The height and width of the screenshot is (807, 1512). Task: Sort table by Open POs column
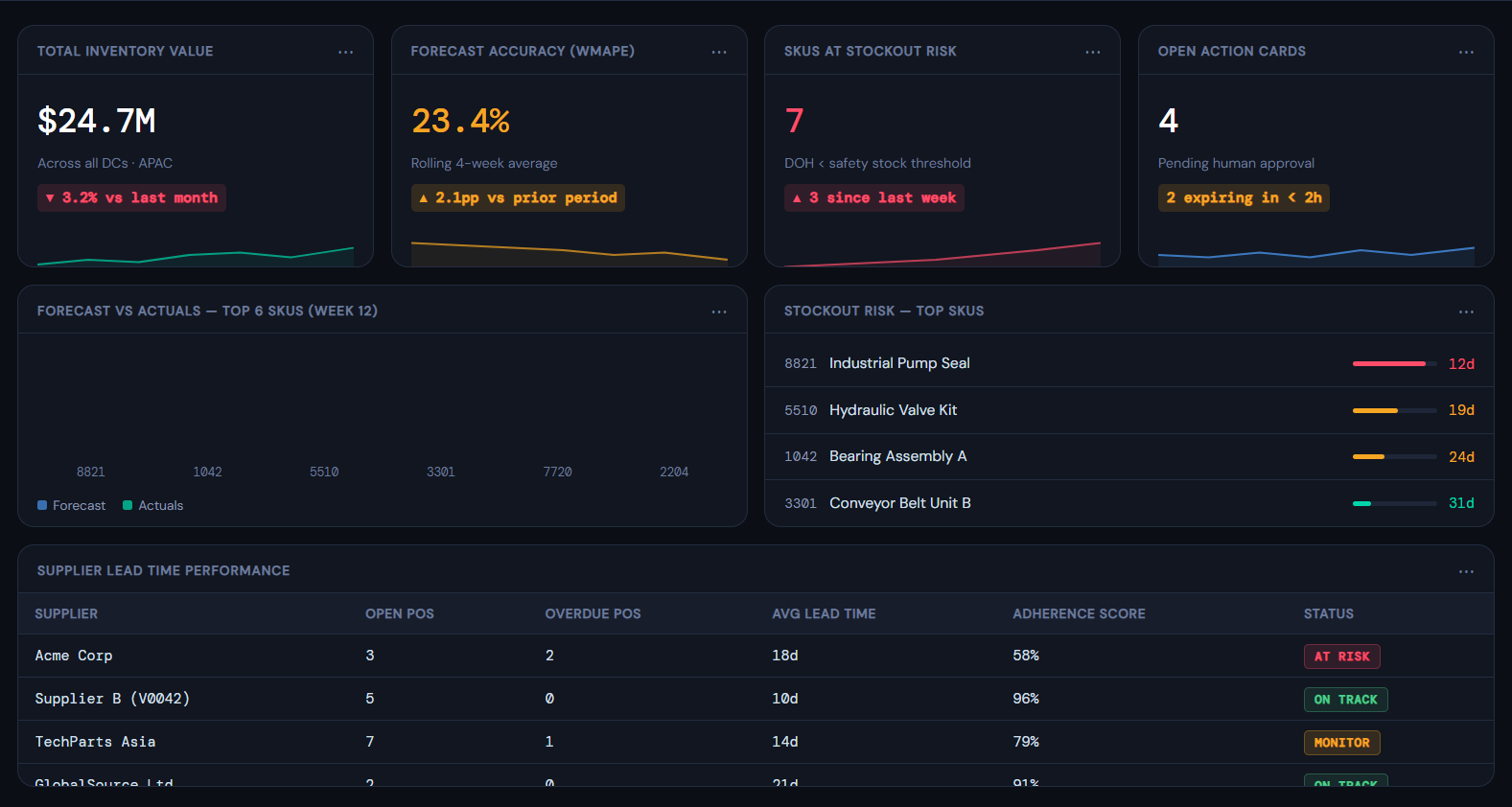click(400, 613)
